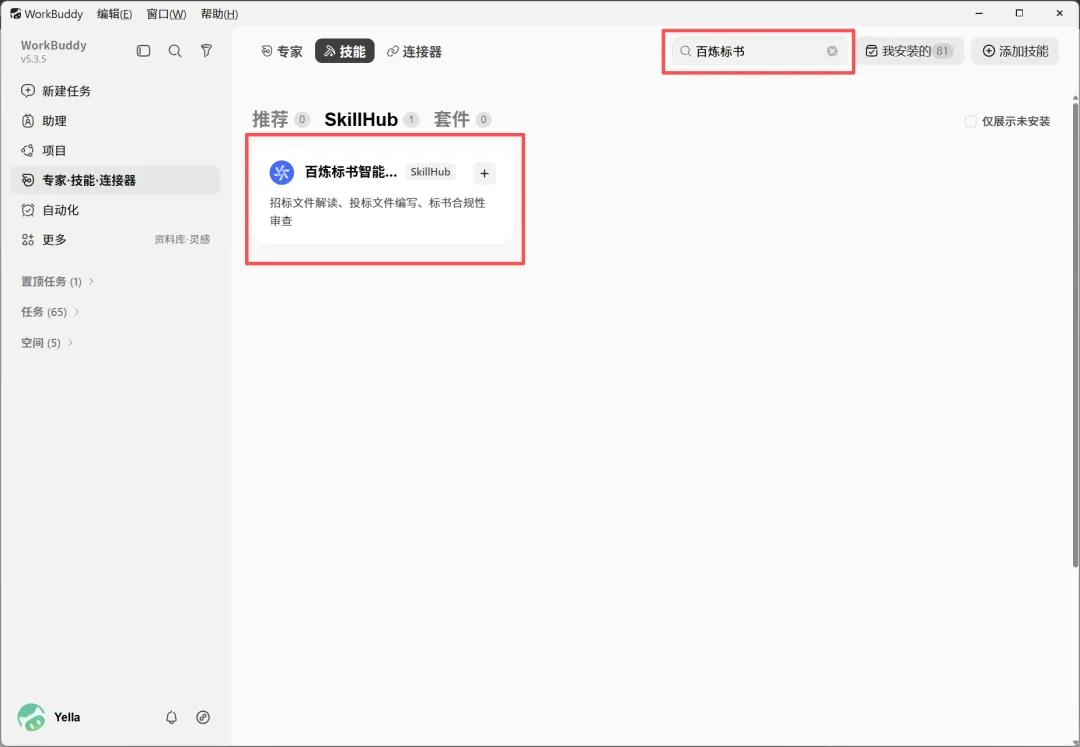Open the 百炼标书智能... skill card title
Screen dimensions: 1080x747
click(351, 172)
